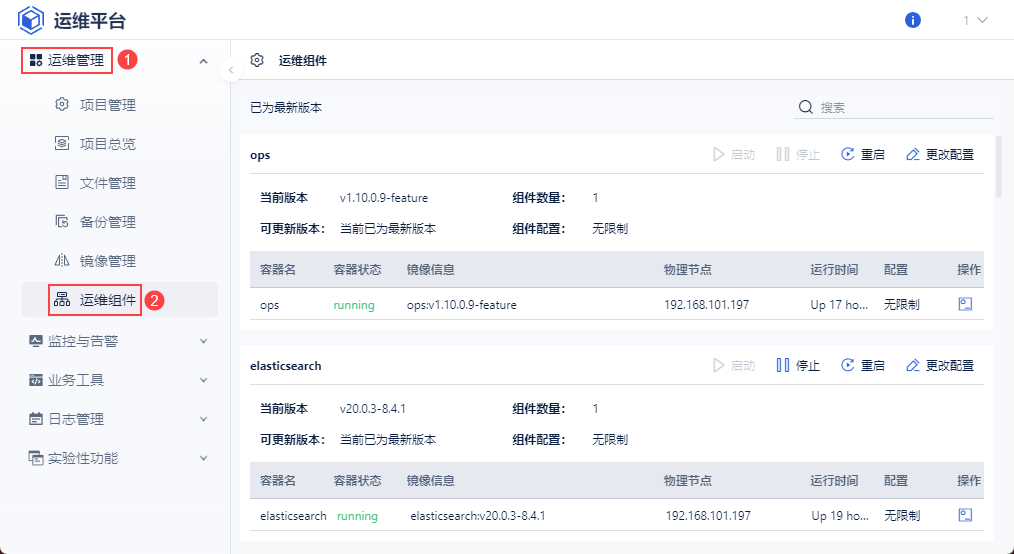
Task: Open the user dropdown labeled 1
Action: pyautogui.click(x=975, y=20)
